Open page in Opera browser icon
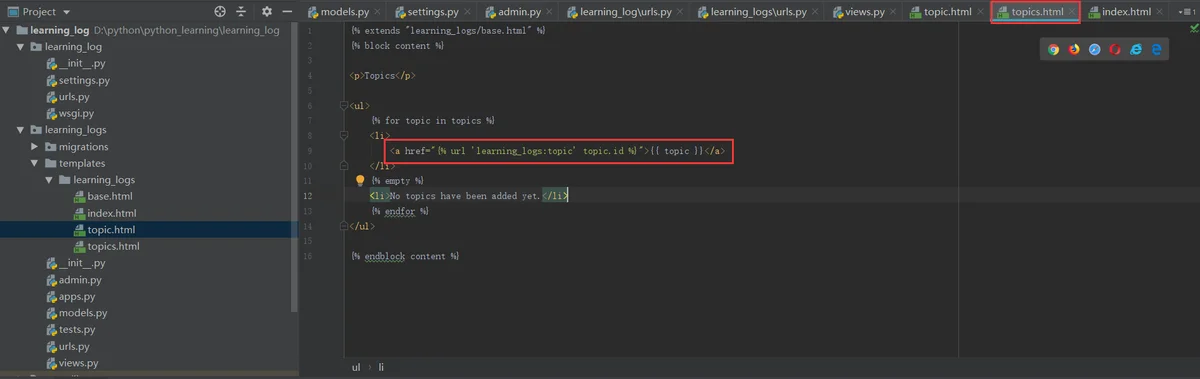 coord(1115,49)
